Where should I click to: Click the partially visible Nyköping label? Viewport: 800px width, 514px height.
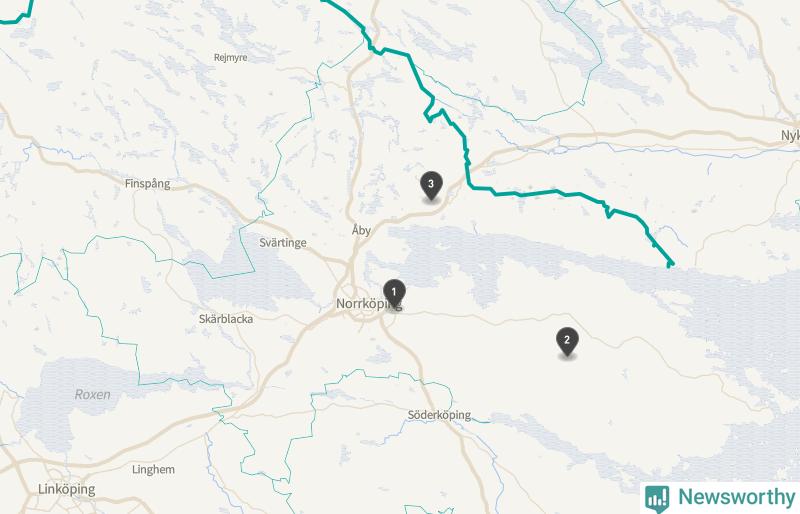[x=790, y=136]
